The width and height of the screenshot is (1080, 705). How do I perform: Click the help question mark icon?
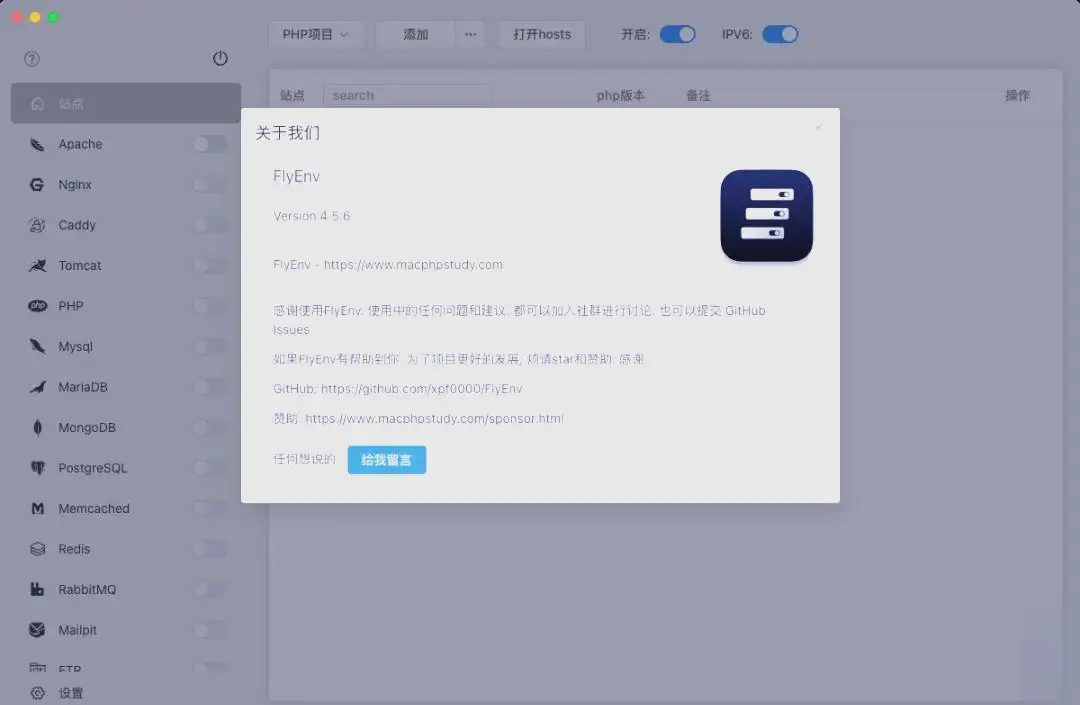[32, 59]
